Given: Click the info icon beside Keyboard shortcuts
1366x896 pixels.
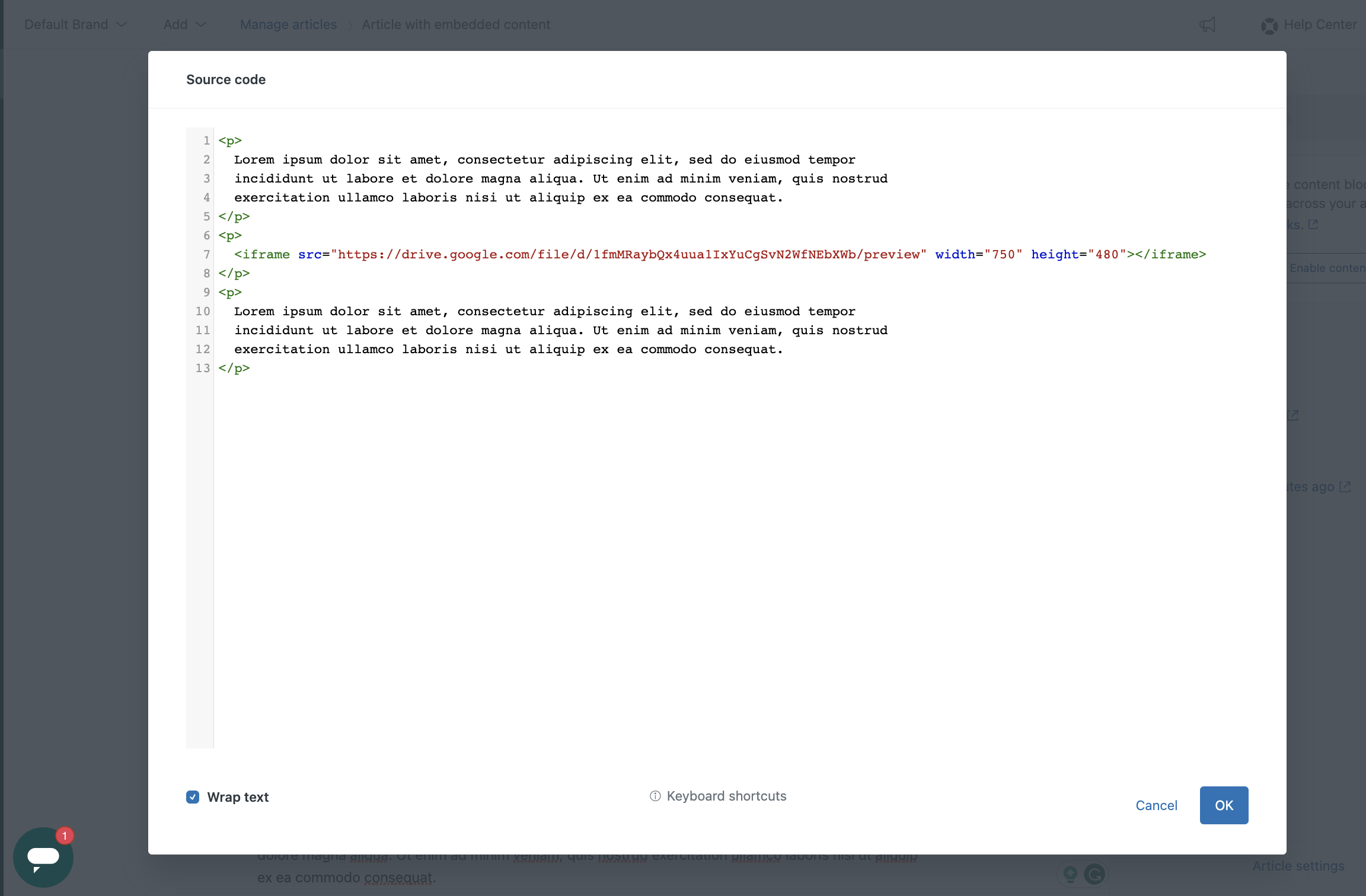Looking at the screenshot, I should (655, 796).
